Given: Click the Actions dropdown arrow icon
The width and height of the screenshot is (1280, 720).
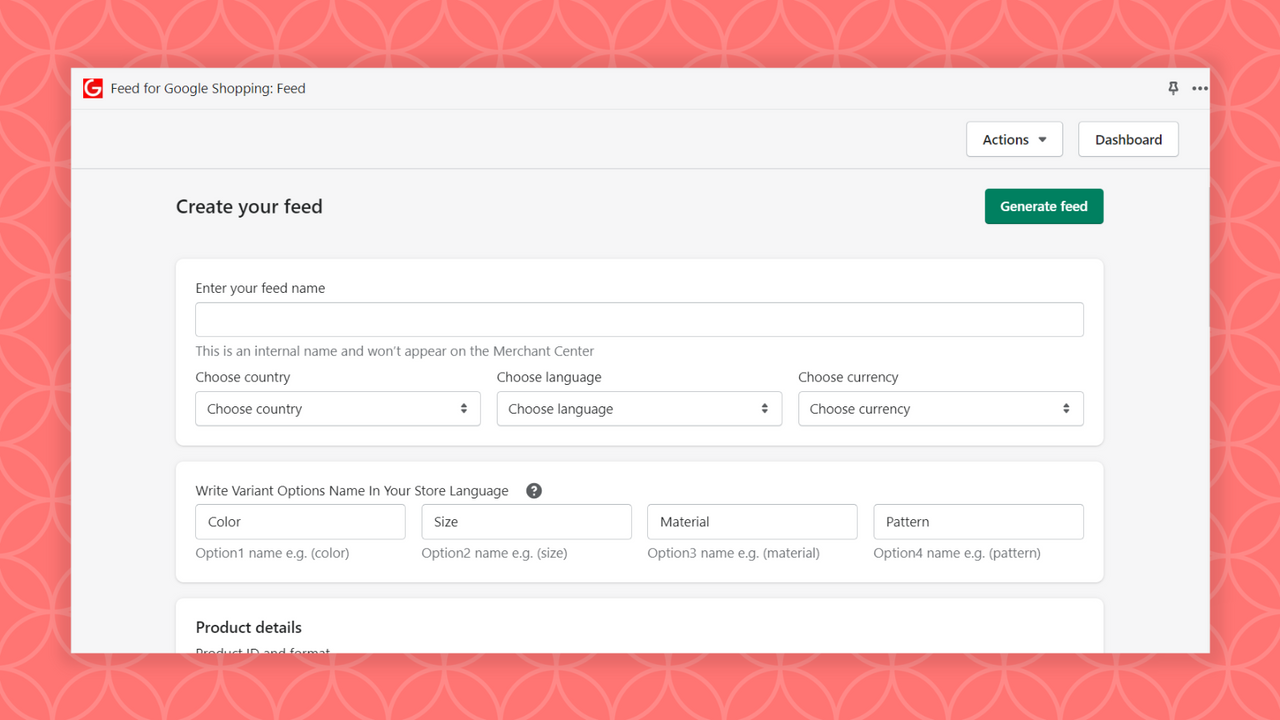Looking at the screenshot, I should click(x=1041, y=139).
